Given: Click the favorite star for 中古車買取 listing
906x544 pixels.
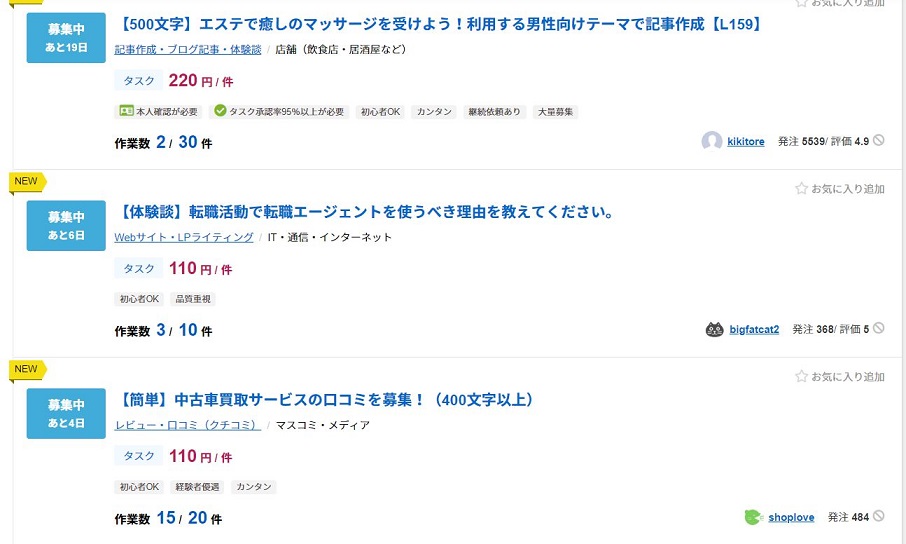Looking at the screenshot, I should tap(840, 376).
